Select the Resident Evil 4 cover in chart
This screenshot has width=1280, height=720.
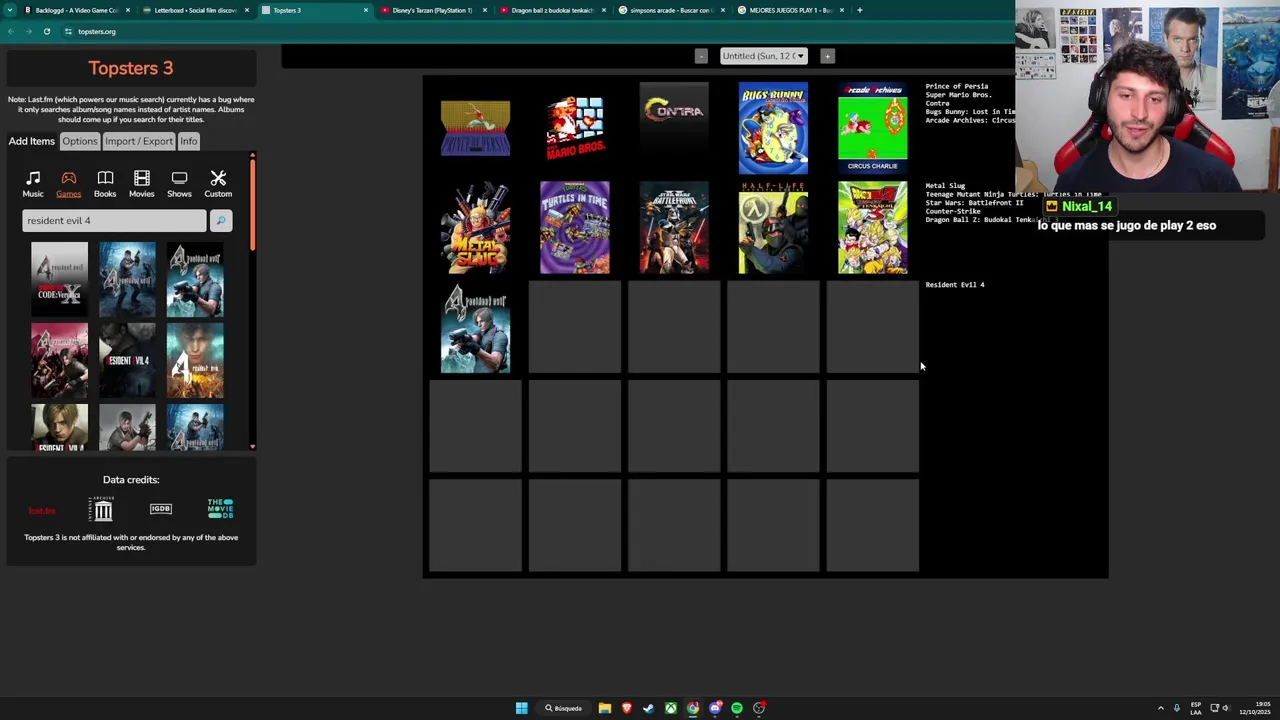(475, 328)
